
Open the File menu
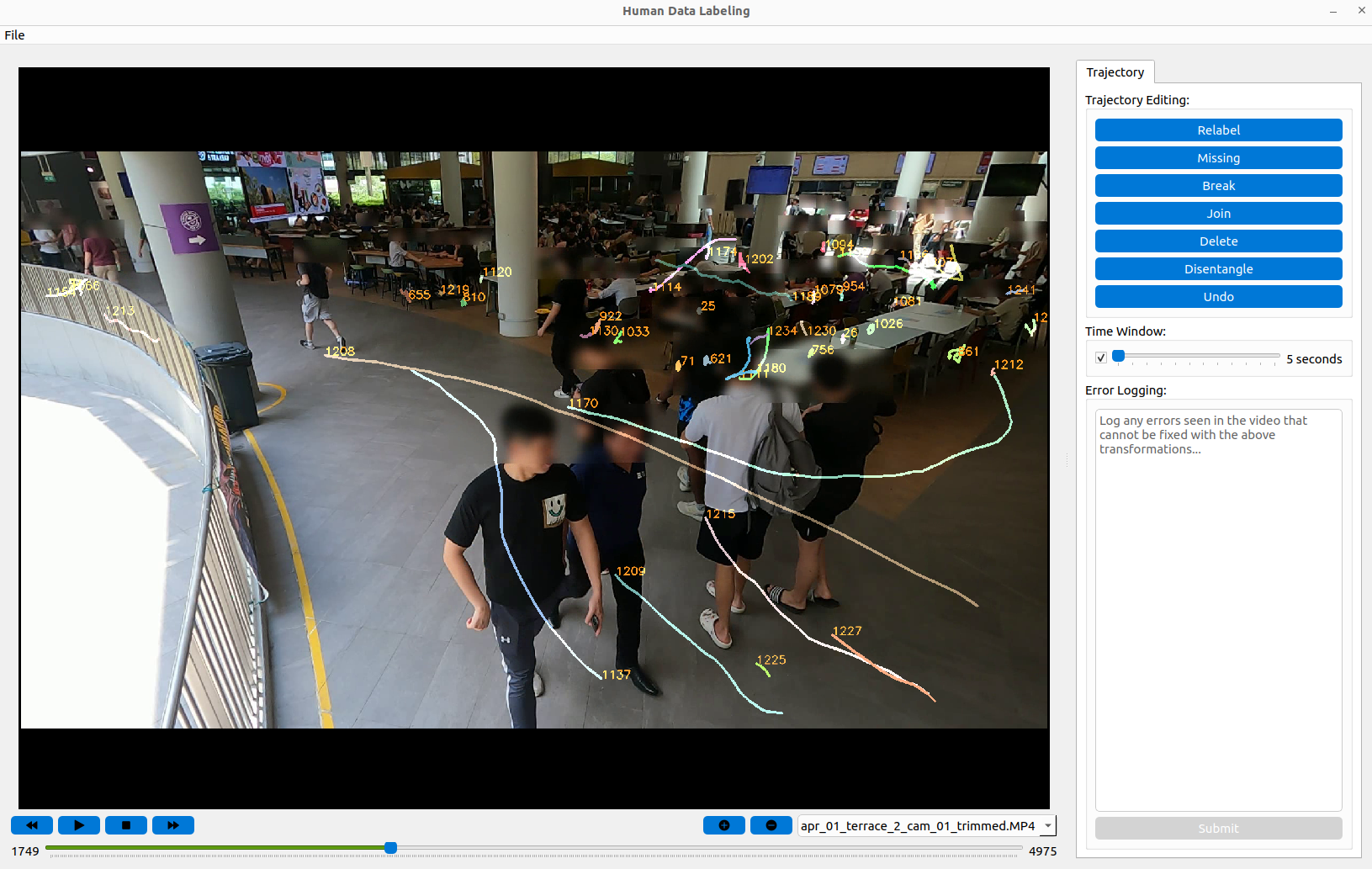click(x=14, y=35)
